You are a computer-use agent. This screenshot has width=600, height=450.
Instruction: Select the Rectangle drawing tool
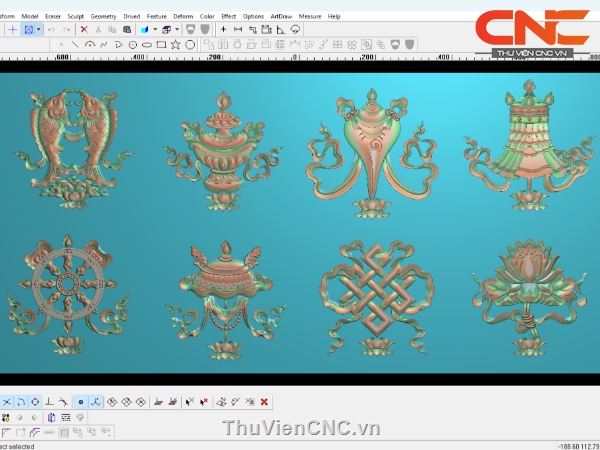(161, 45)
